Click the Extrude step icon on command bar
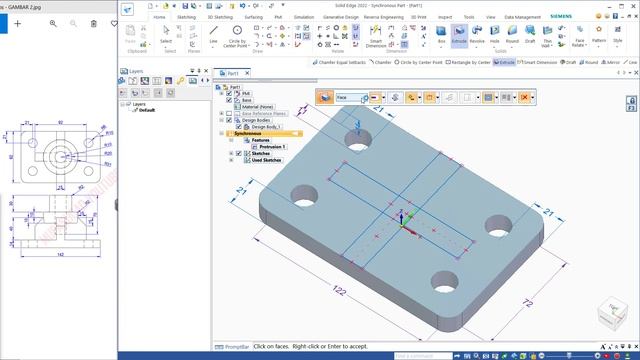The image size is (640, 360). 325,98
